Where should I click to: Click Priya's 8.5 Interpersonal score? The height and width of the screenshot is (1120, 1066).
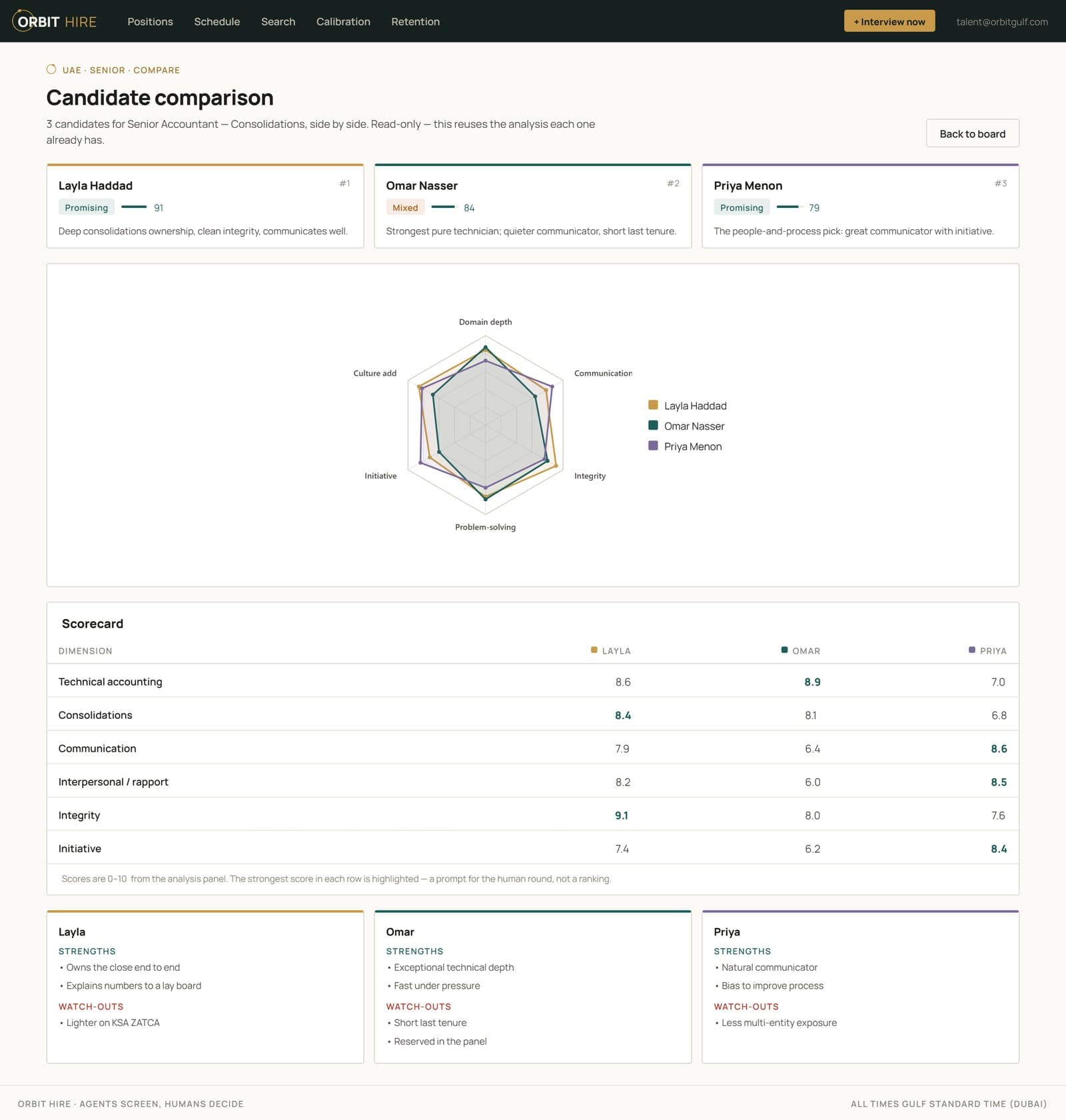999,782
